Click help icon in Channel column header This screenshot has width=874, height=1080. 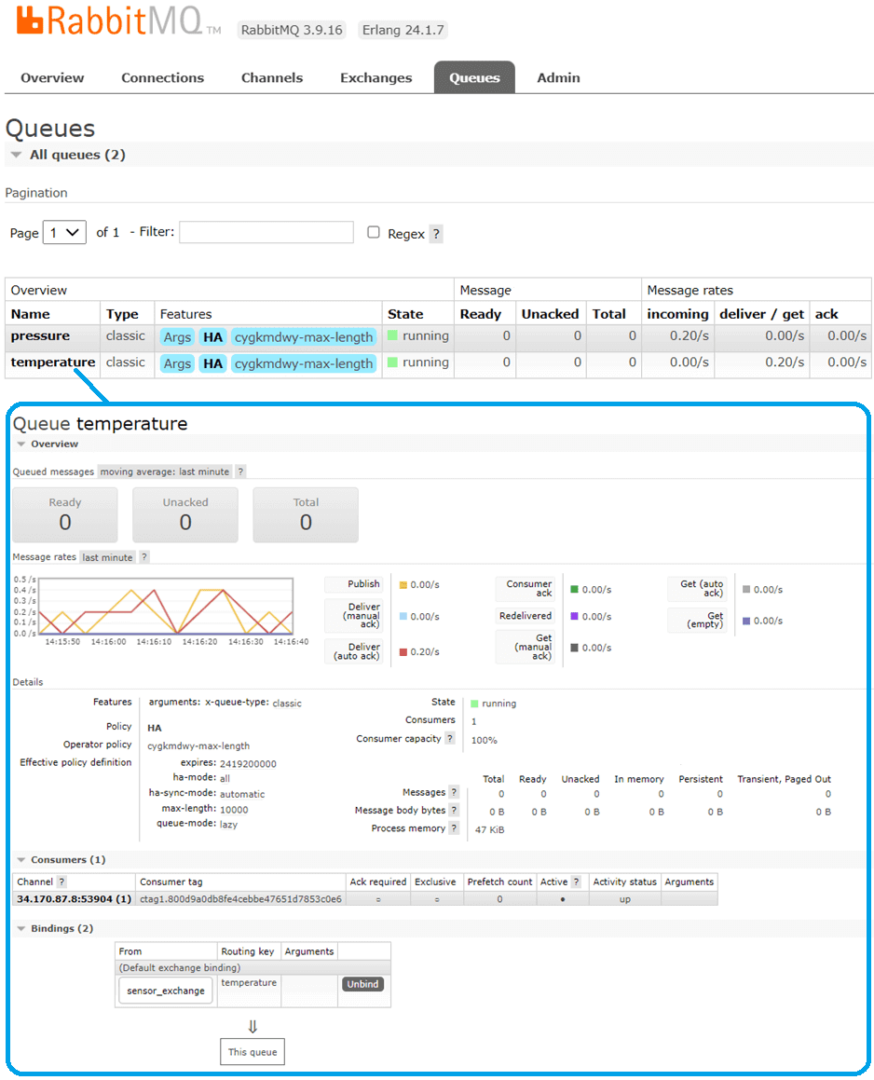[62, 882]
